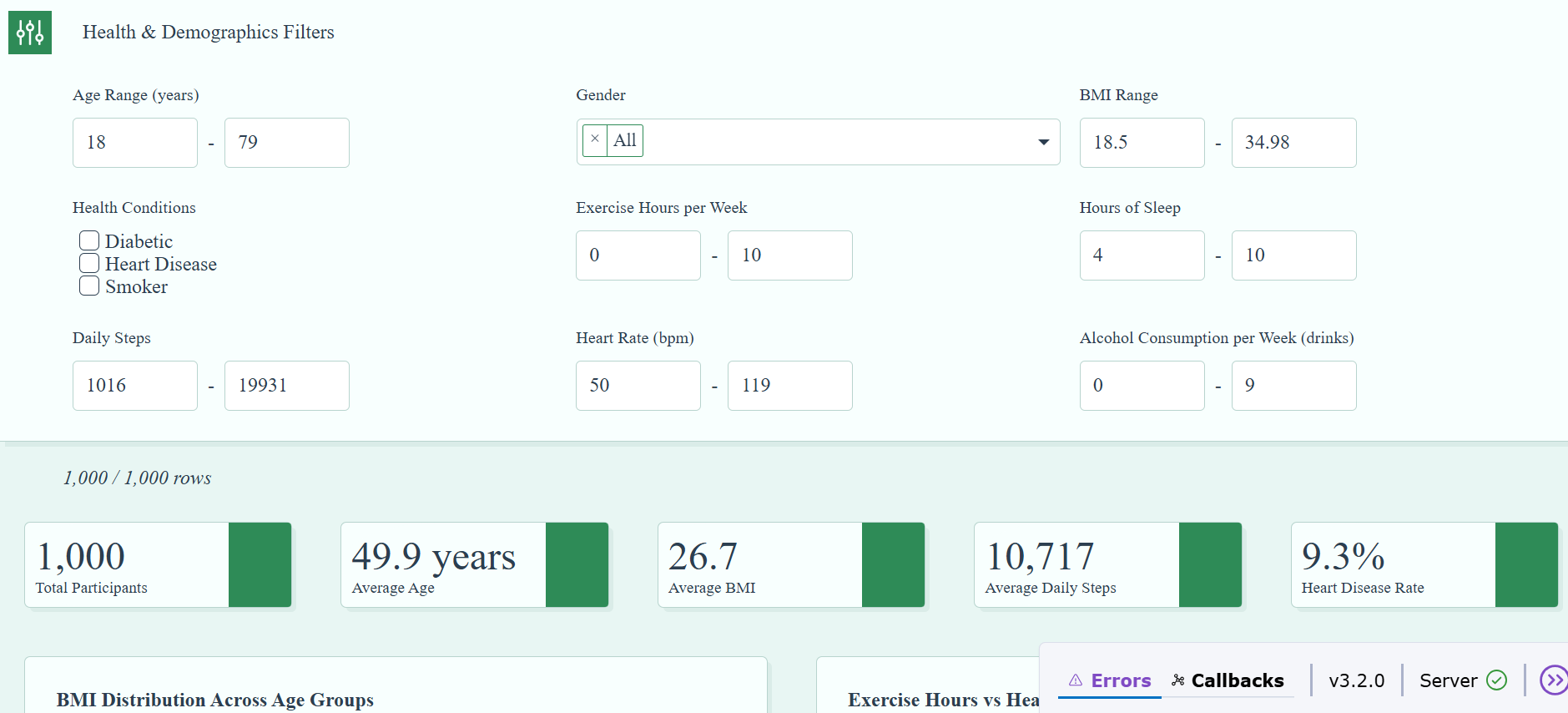This screenshot has width=1568, height=713.
Task: Select the Average Age card
Action: [x=475, y=565]
